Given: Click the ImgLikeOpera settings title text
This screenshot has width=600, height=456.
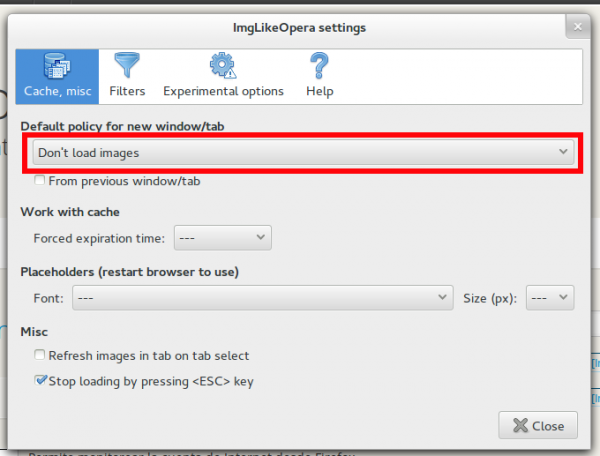Looking at the screenshot, I should coord(299,28).
